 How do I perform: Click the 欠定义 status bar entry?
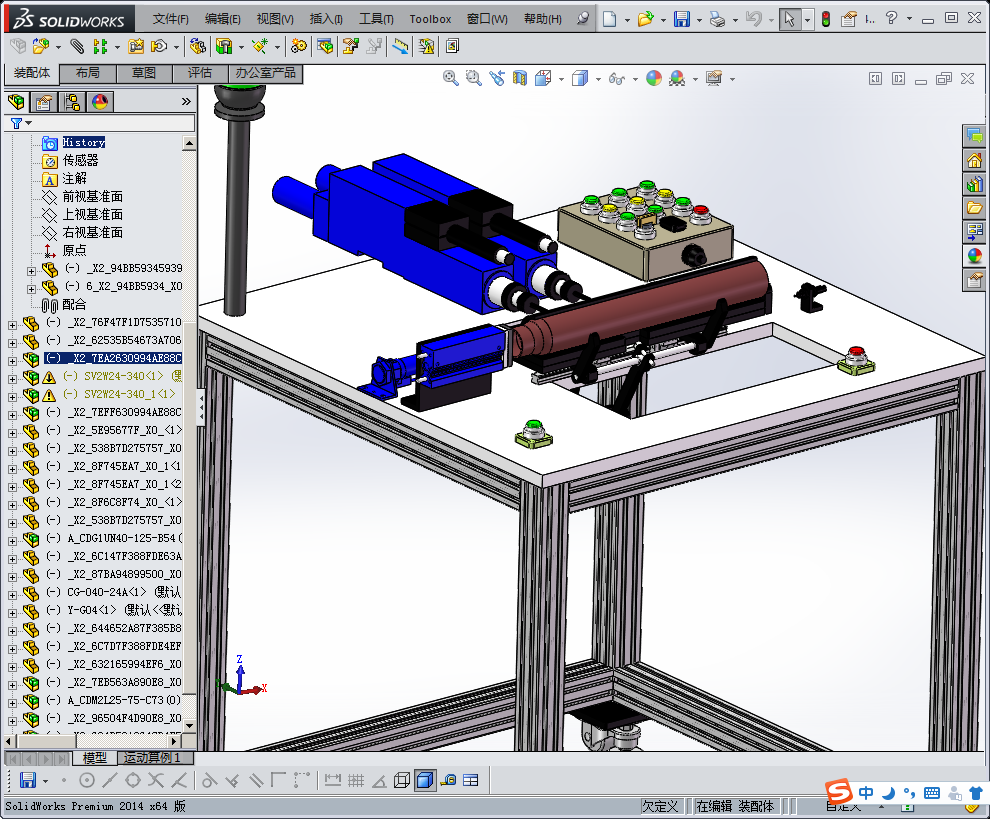click(660, 806)
